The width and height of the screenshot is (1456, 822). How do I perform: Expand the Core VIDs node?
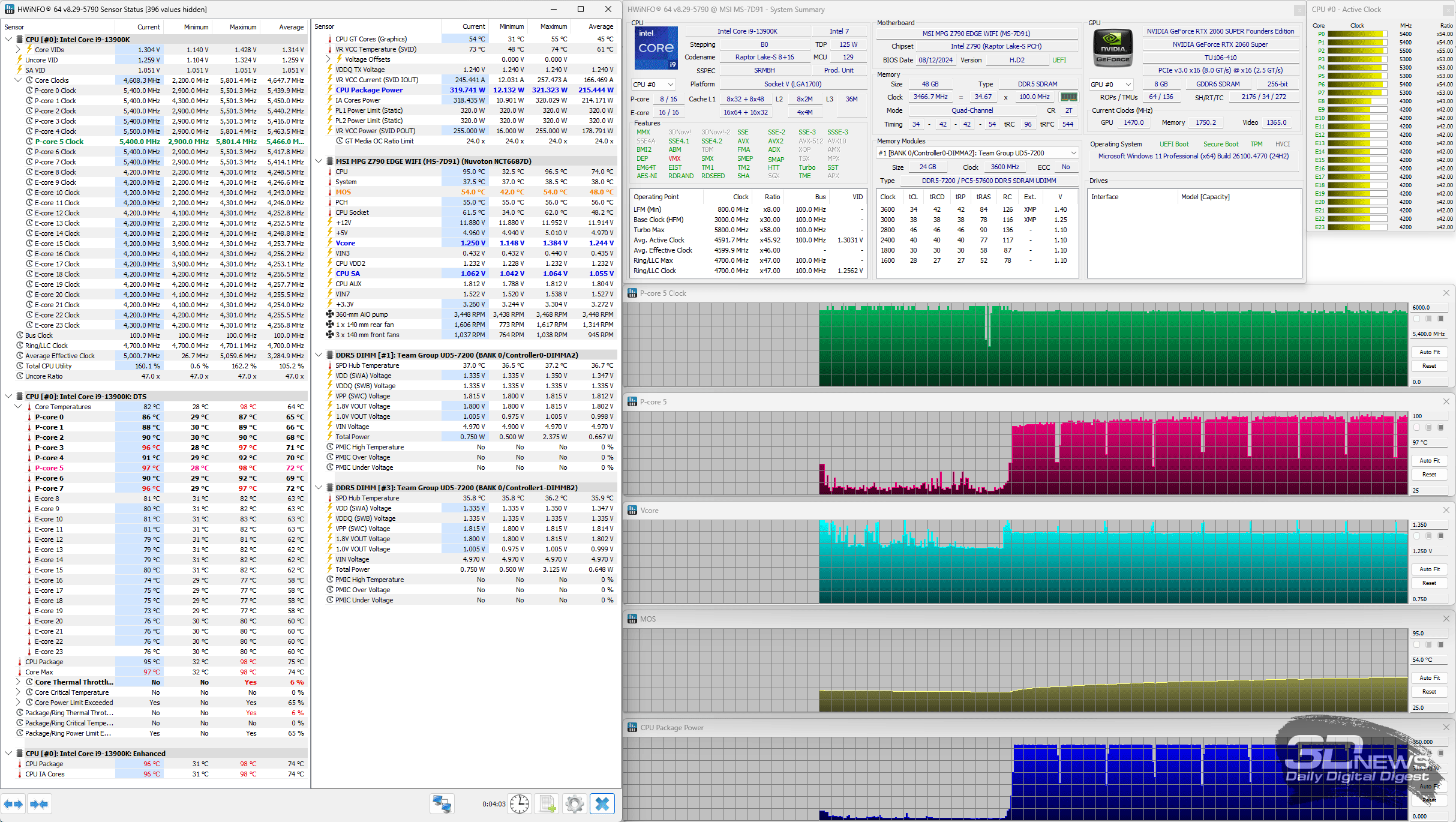tap(18, 50)
